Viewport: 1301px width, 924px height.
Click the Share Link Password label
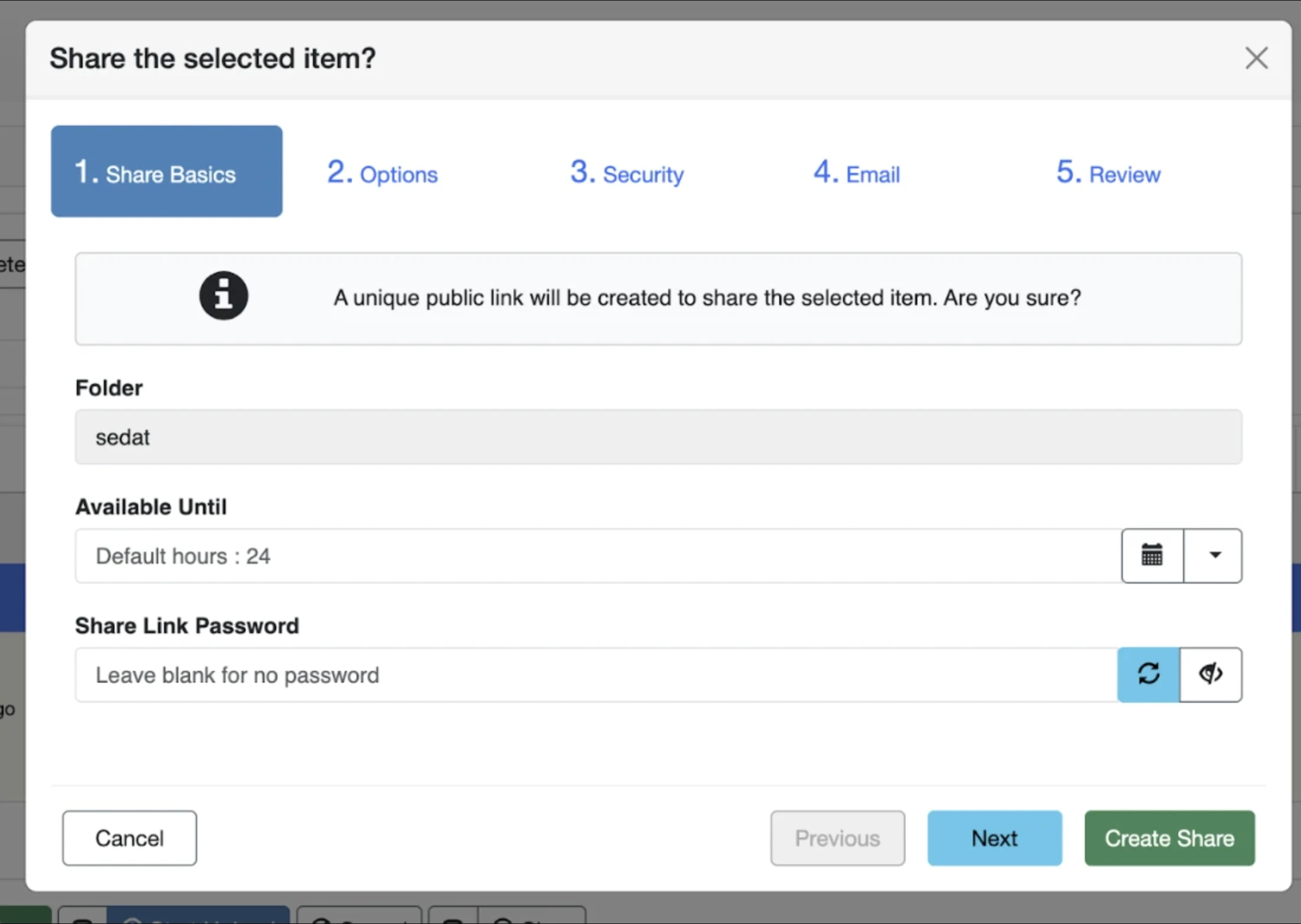(x=187, y=625)
